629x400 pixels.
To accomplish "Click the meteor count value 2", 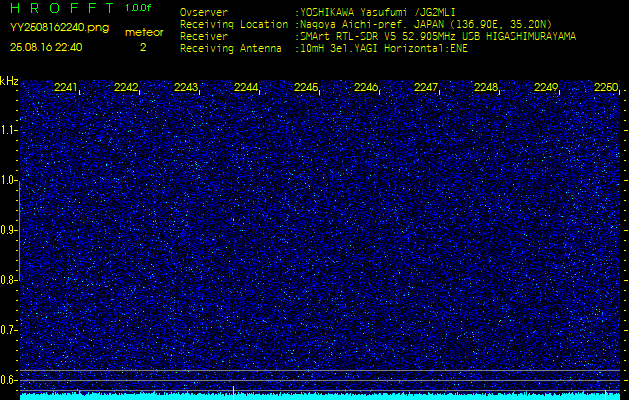I will pos(143,47).
